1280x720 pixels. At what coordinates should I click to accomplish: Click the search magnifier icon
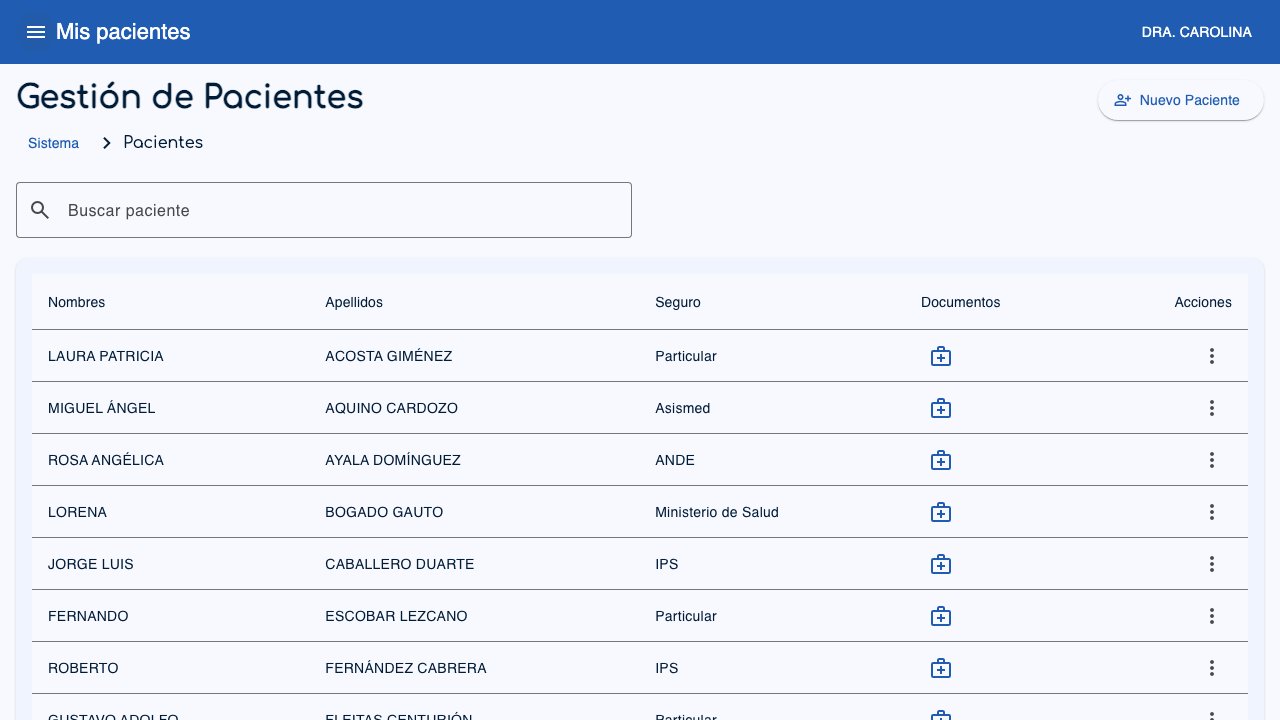40,211
